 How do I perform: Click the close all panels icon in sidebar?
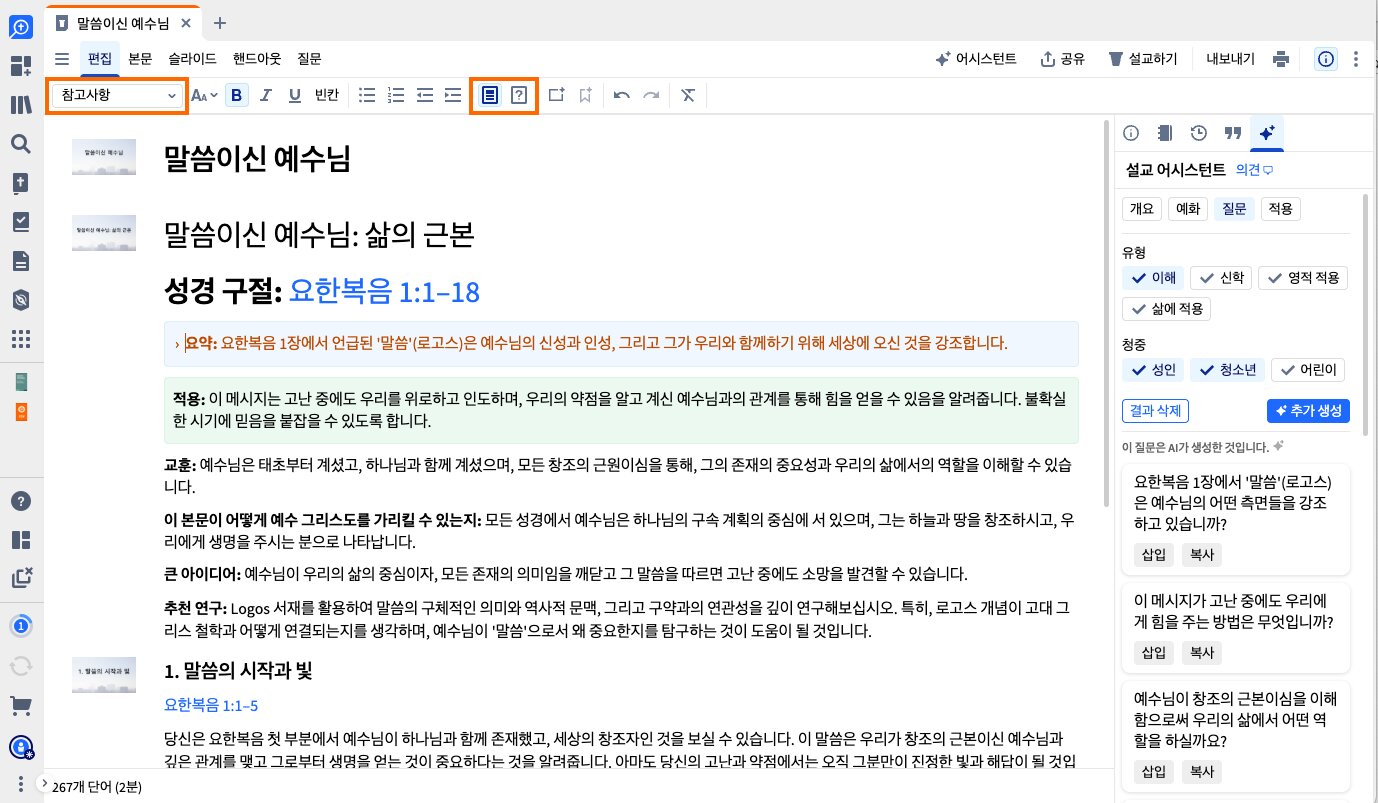[x=21, y=578]
